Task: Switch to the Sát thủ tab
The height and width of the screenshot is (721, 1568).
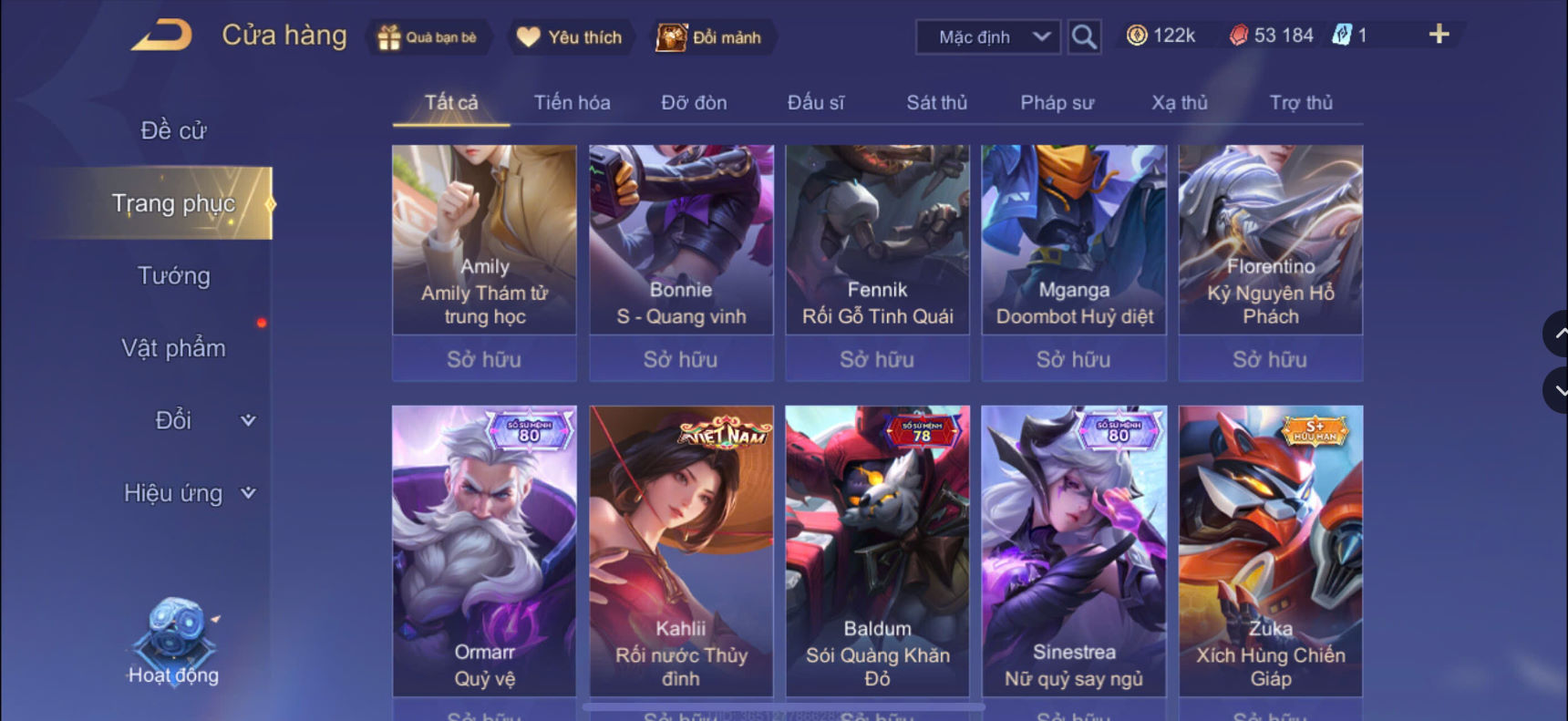Action: coord(936,102)
